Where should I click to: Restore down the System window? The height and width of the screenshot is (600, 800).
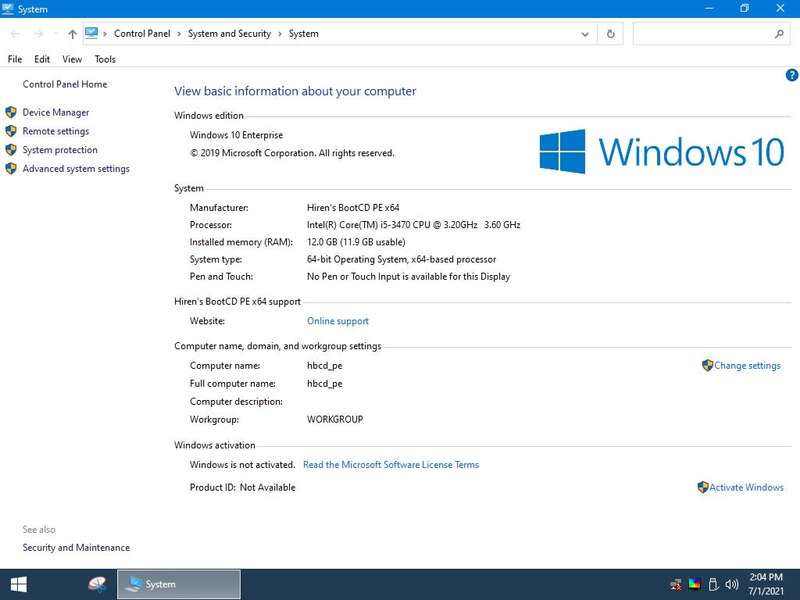[744, 9]
